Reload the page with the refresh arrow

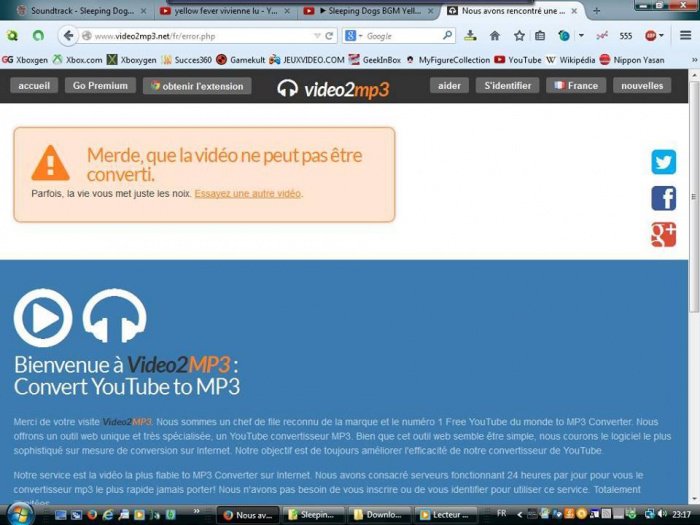[x=329, y=36]
